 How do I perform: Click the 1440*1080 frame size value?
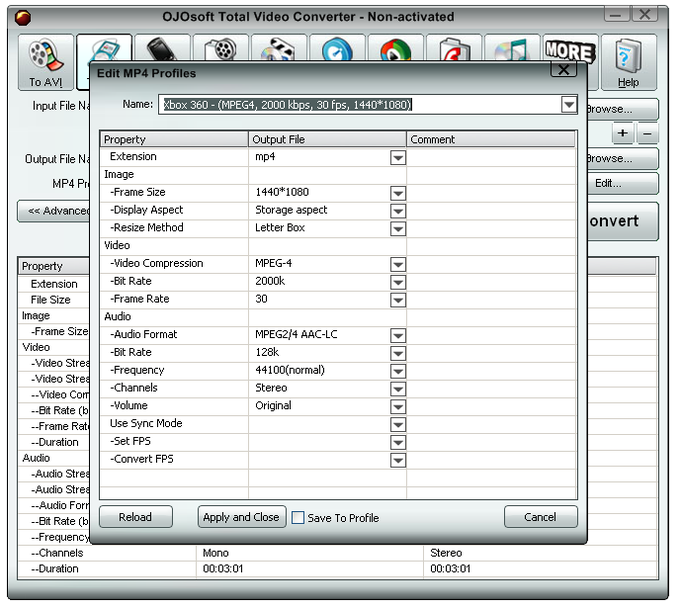(282, 192)
